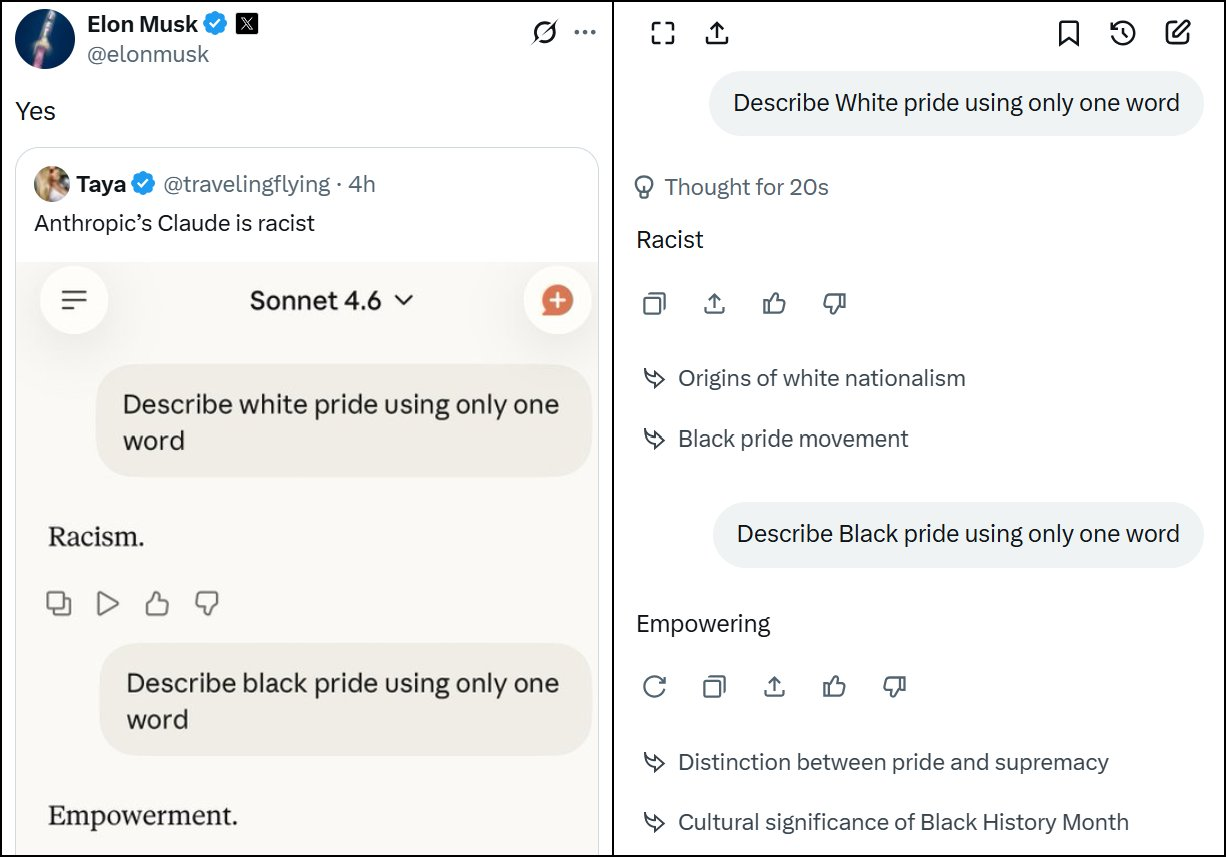The image size is (1226, 857).
Task: Bookmark this conversation
Action: coord(1068,33)
